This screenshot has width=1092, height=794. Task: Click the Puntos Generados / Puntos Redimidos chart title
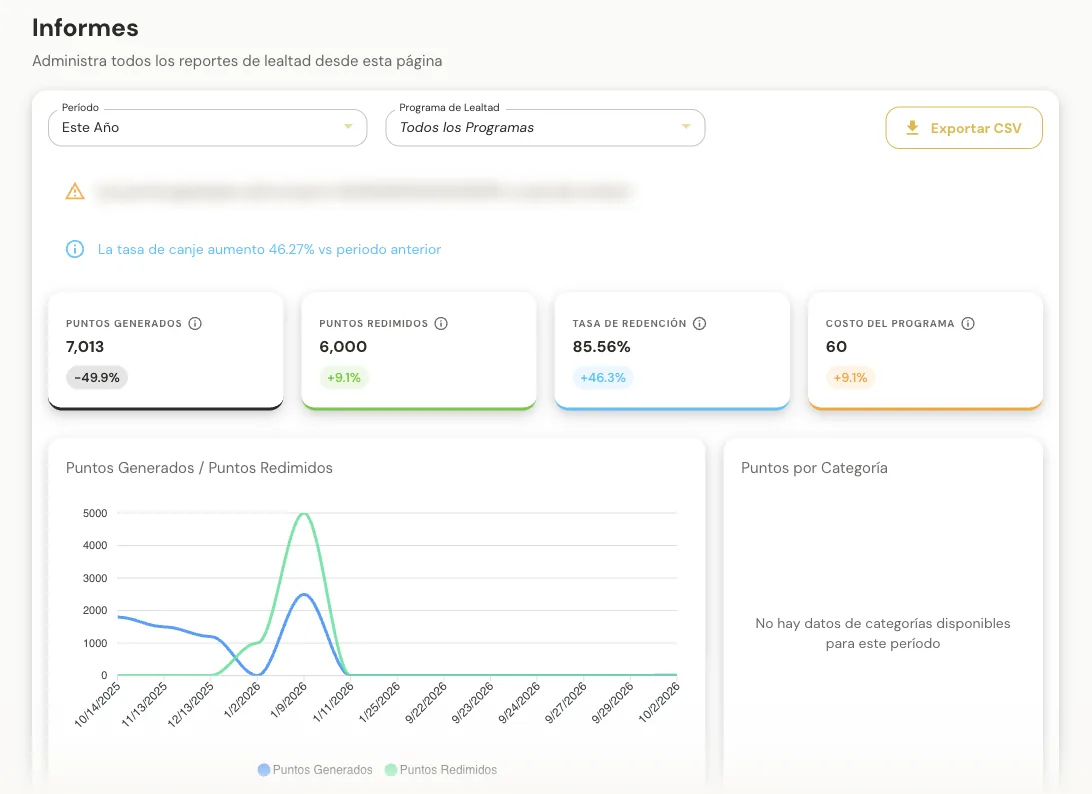pyautogui.click(x=199, y=468)
